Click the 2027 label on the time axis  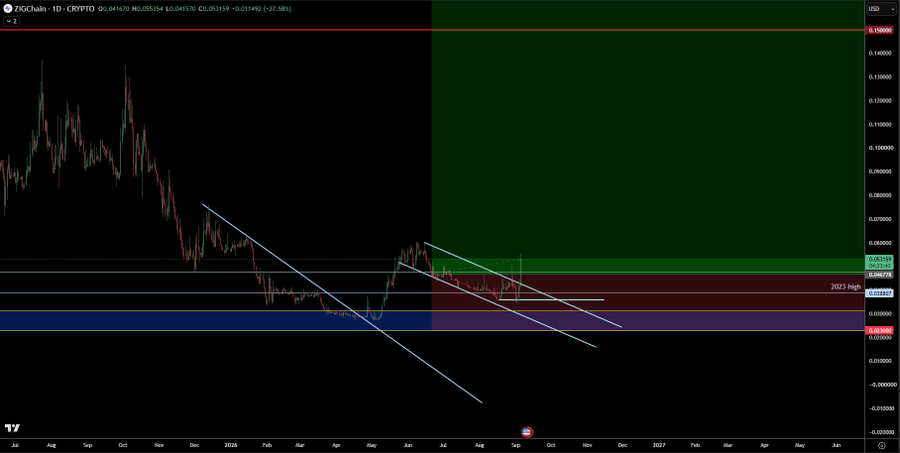(x=659, y=445)
